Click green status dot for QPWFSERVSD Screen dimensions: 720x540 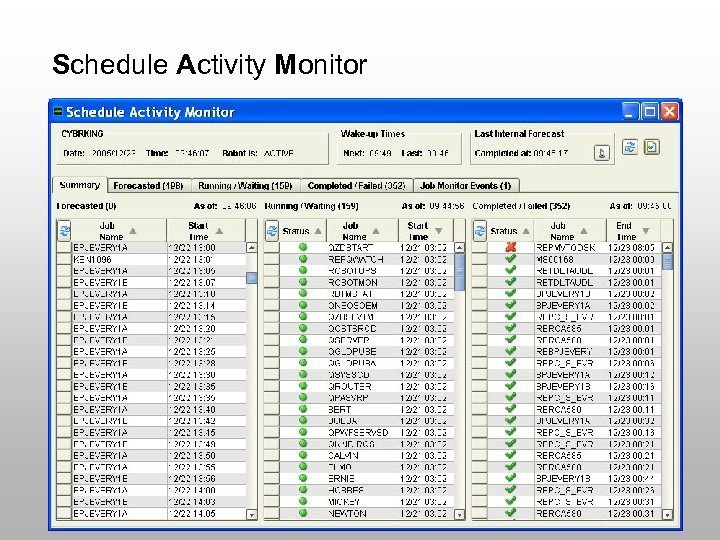tap(303, 432)
